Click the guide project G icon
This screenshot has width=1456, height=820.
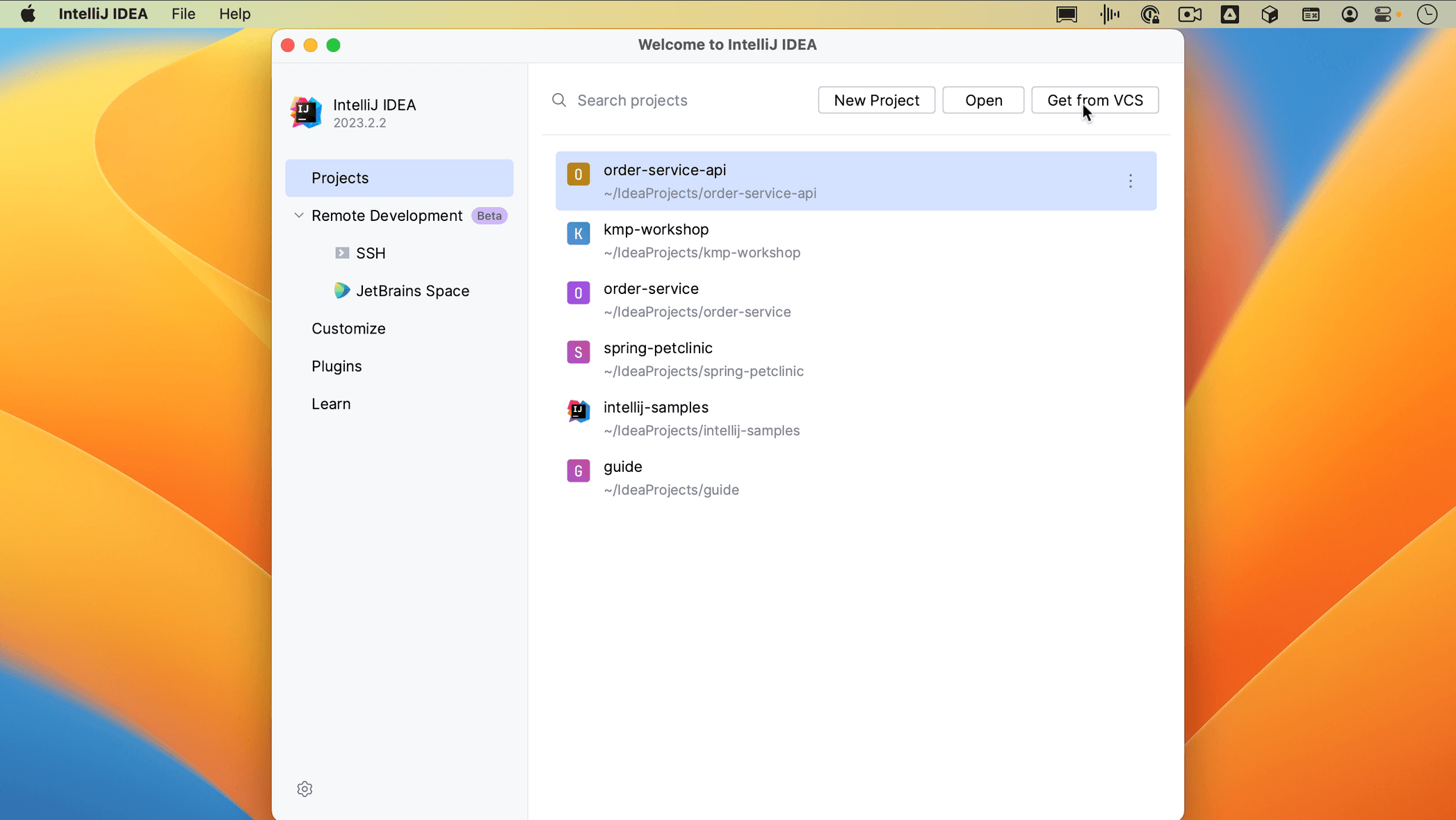[x=578, y=471]
